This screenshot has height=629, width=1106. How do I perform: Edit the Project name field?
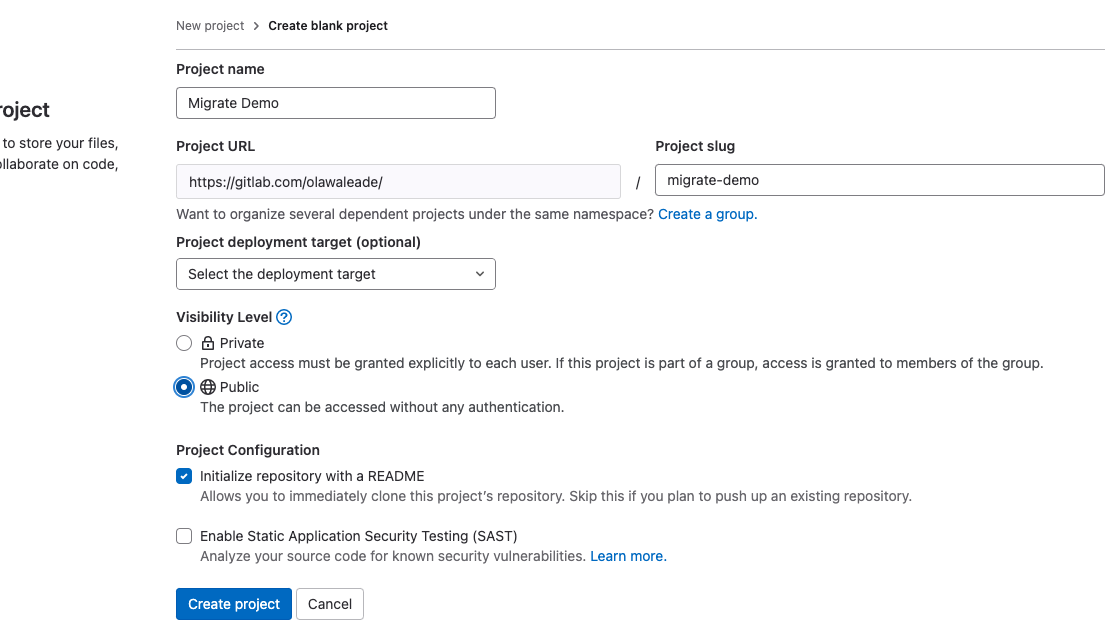pyautogui.click(x=335, y=103)
